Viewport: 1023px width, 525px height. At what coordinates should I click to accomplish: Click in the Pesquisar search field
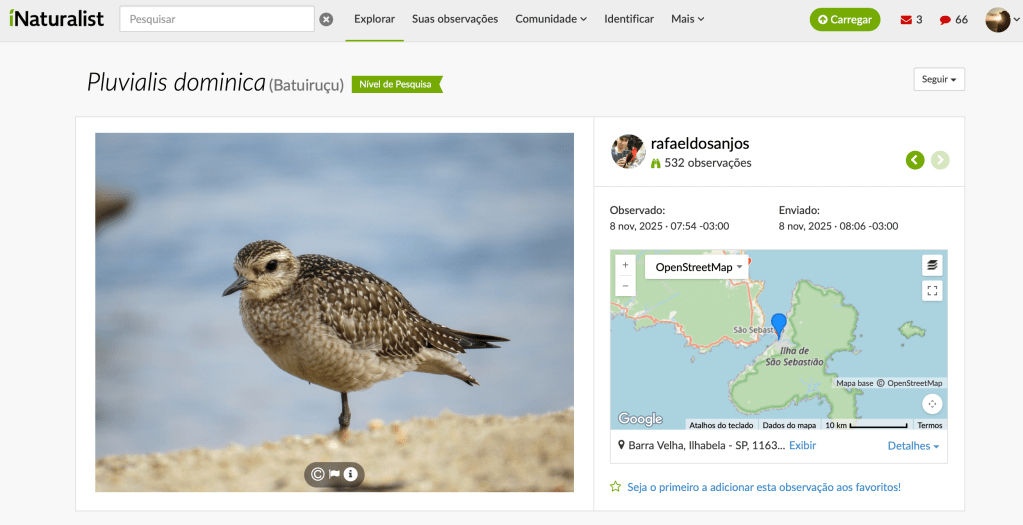coord(216,19)
